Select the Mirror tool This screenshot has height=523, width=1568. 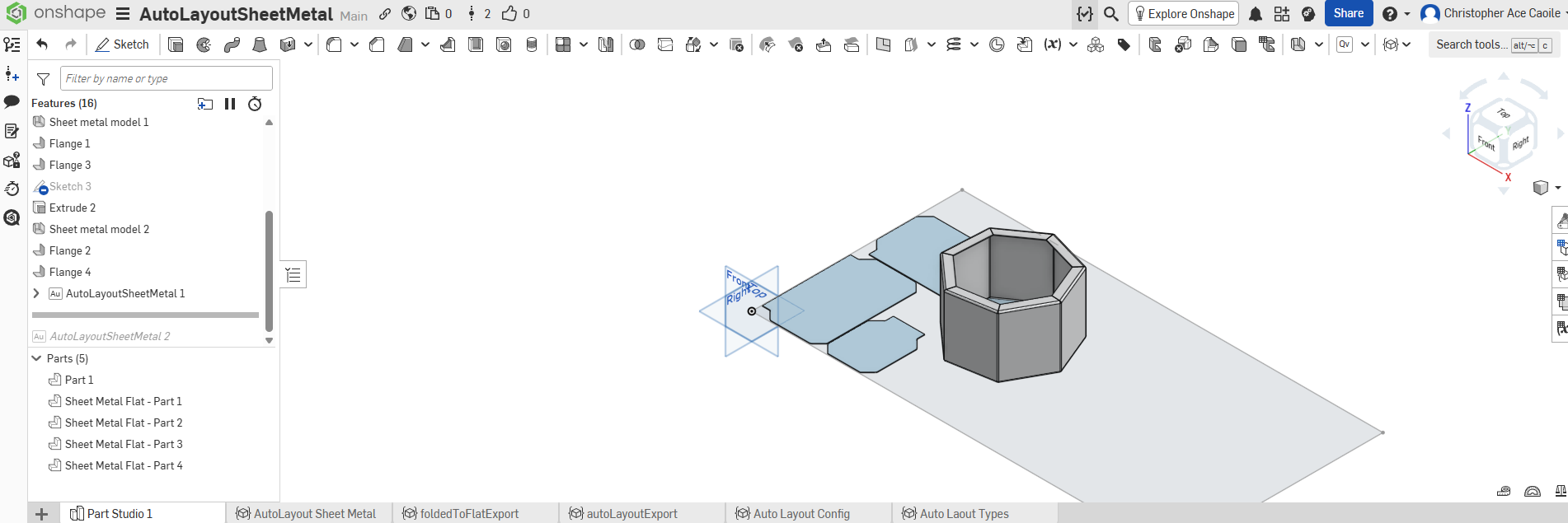(x=606, y=44)
